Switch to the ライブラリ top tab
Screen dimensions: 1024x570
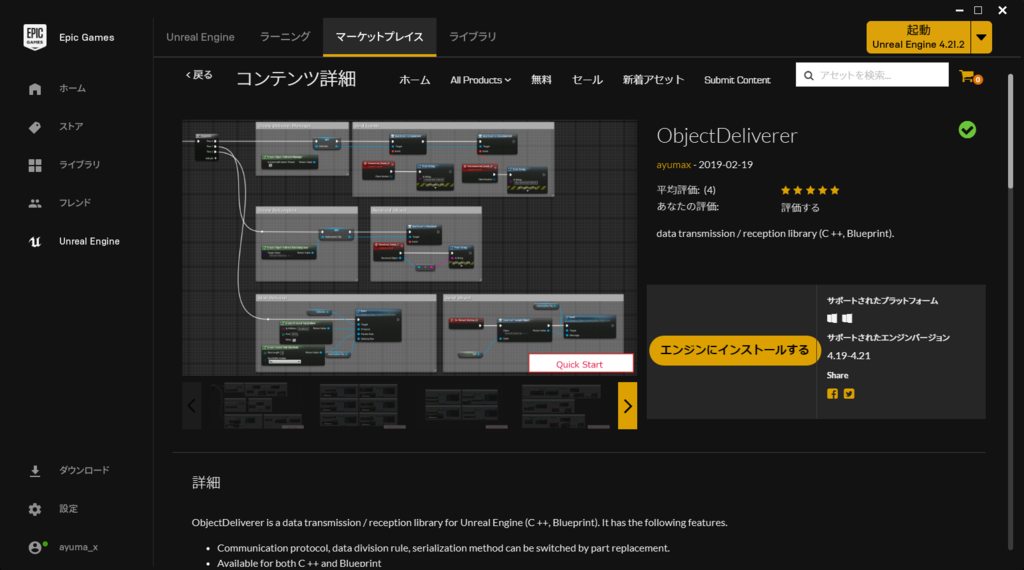(x=473, y=37)
